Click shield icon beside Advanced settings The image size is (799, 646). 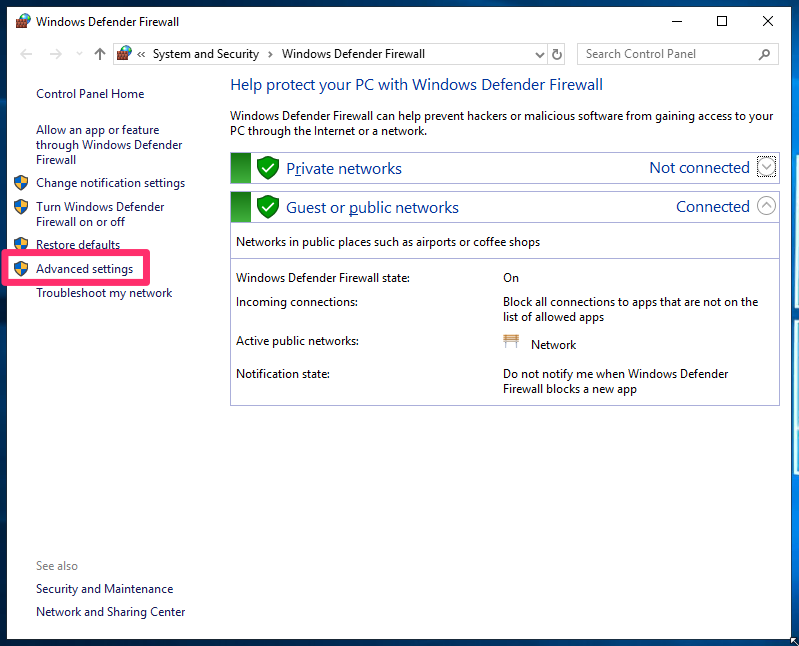(x=21, y=268)
